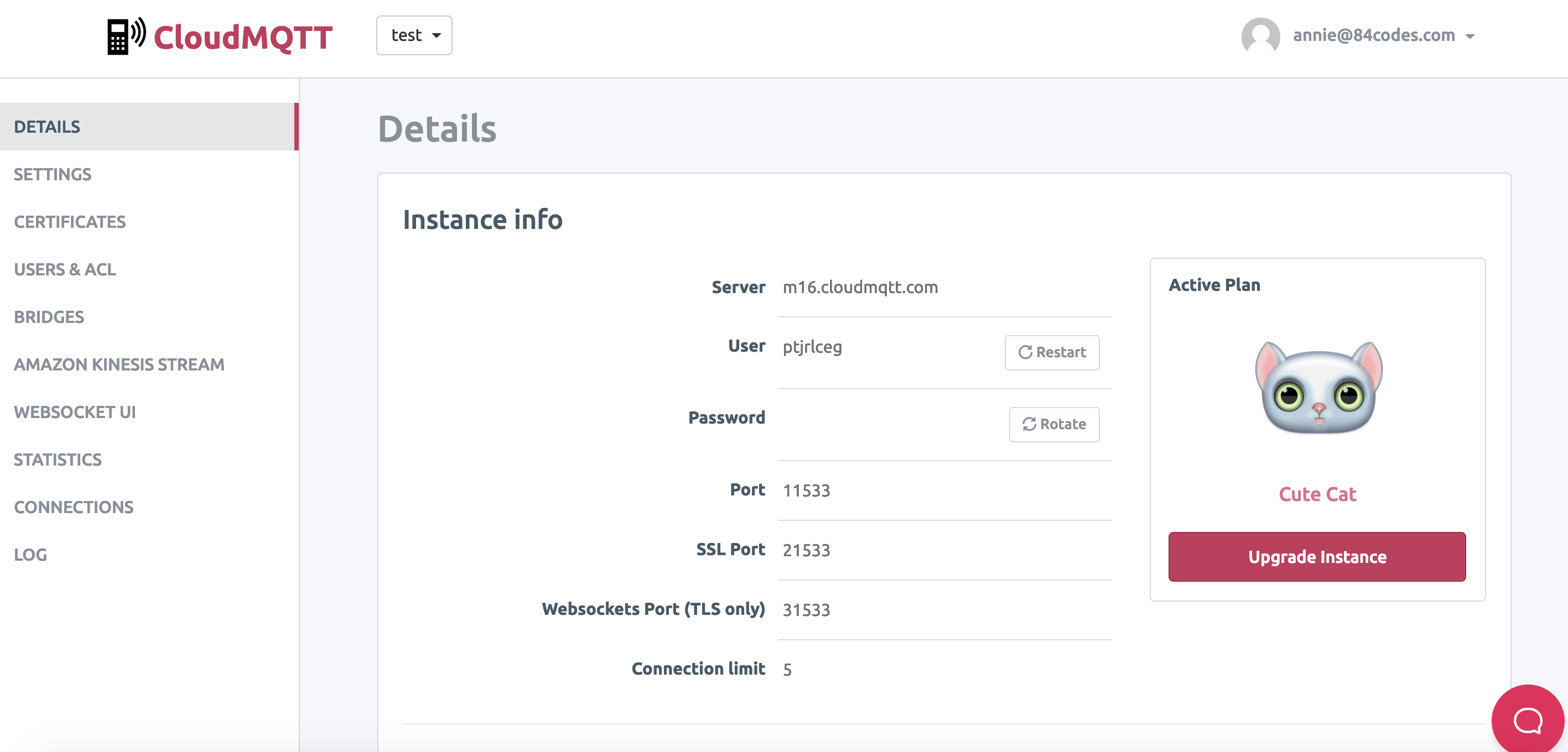This screenshot has height=752, width=1568.
Task: Select the connection limit value 5
Action: [787, 669]
